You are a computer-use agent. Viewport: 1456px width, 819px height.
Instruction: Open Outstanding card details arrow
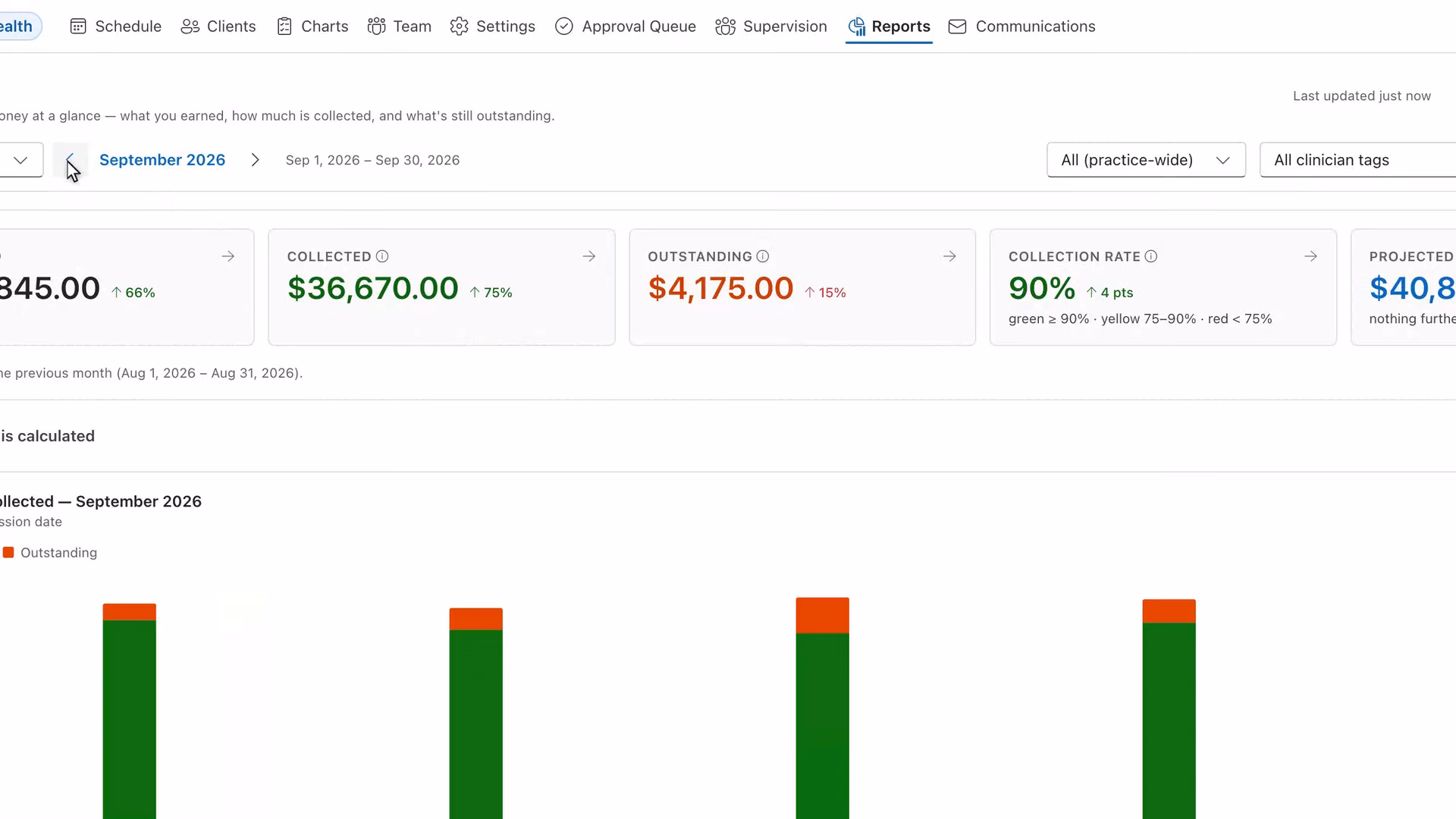pos(949,256)
